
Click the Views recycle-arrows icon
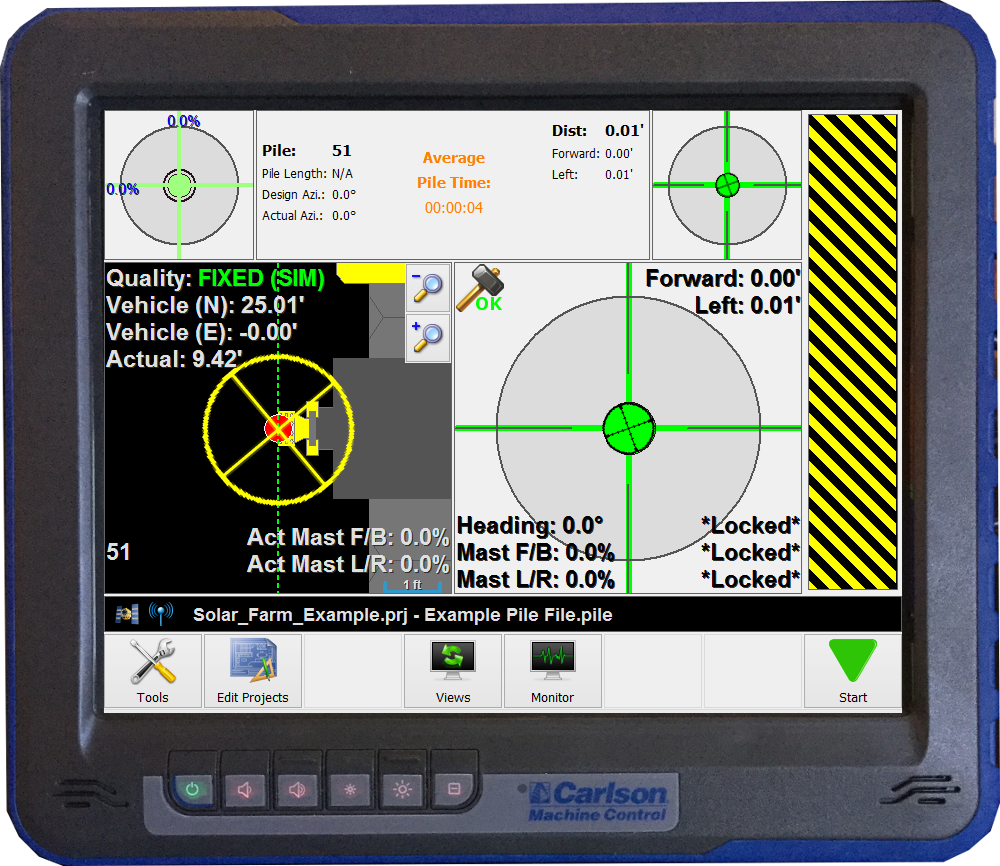coord(452,659)
